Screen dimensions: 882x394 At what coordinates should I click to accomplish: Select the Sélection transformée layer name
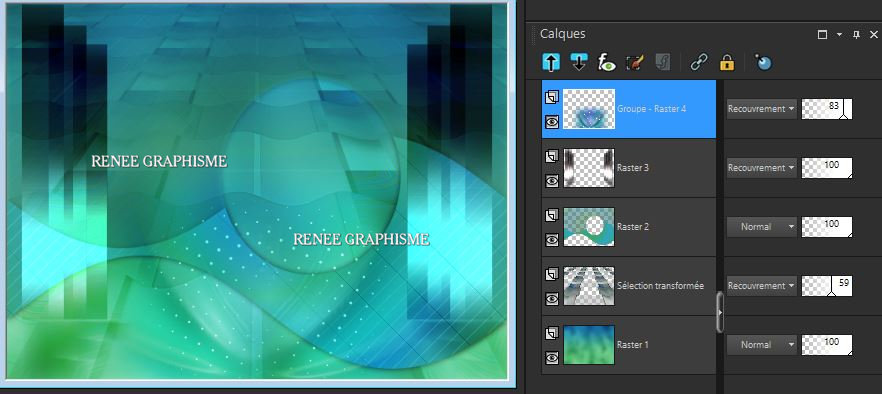[660, 286]
